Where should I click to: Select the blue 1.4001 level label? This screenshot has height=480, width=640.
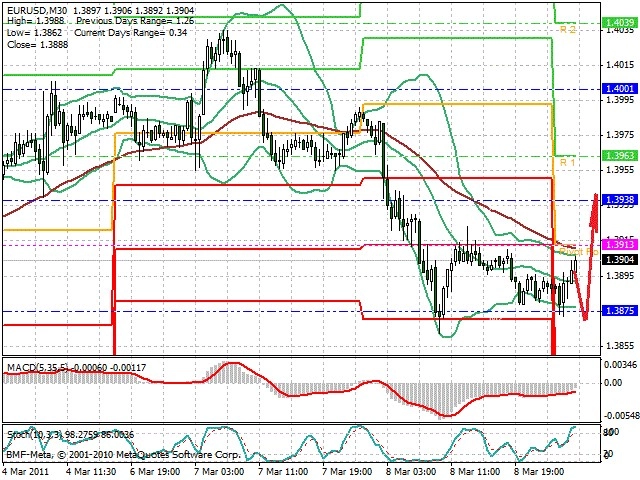click(620, 89)
